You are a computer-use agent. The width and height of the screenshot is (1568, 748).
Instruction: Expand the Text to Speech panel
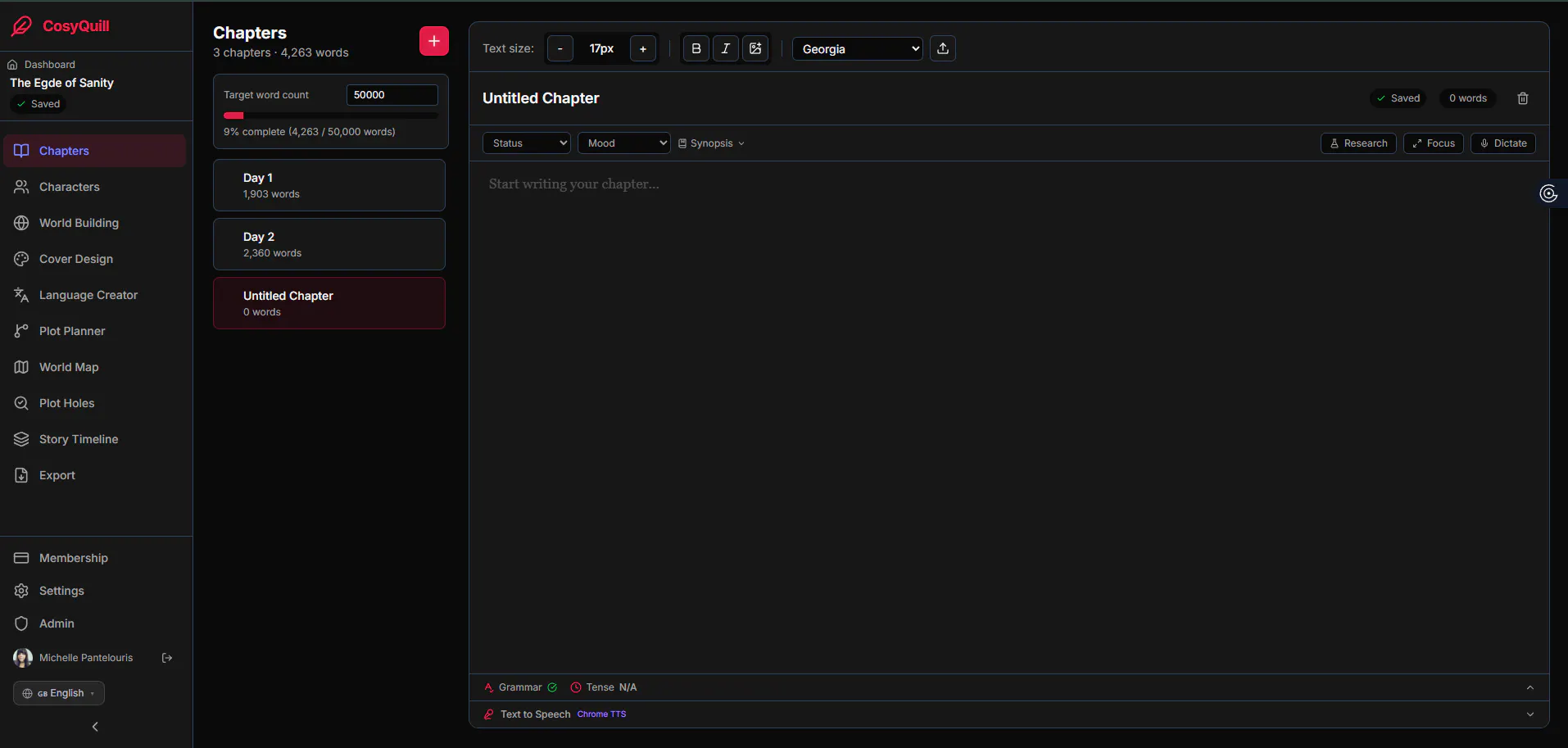click(1530, 714)
